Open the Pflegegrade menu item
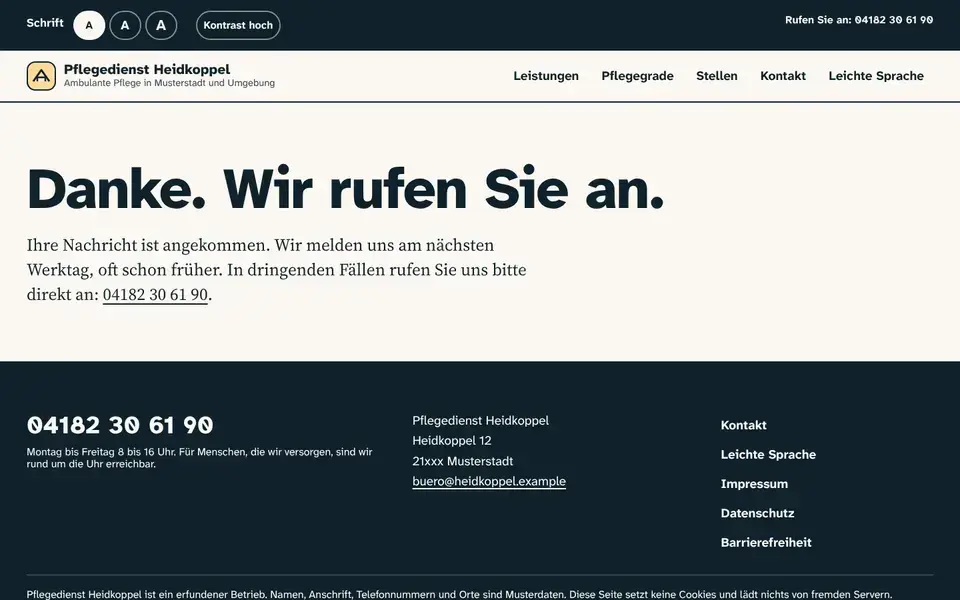Screen dimensions: 960x600 click(x=637, y=76)
